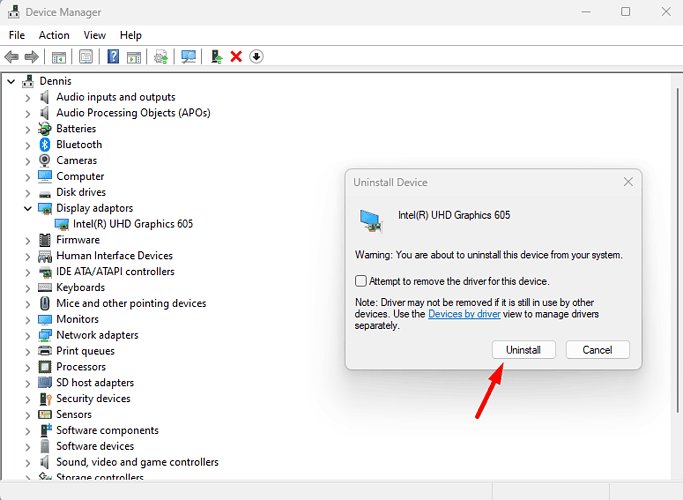The width and height of the screenshot is (683, 500).
Task: Click the black down-arrow disable device icon
Action: click(x=256, y=57)
